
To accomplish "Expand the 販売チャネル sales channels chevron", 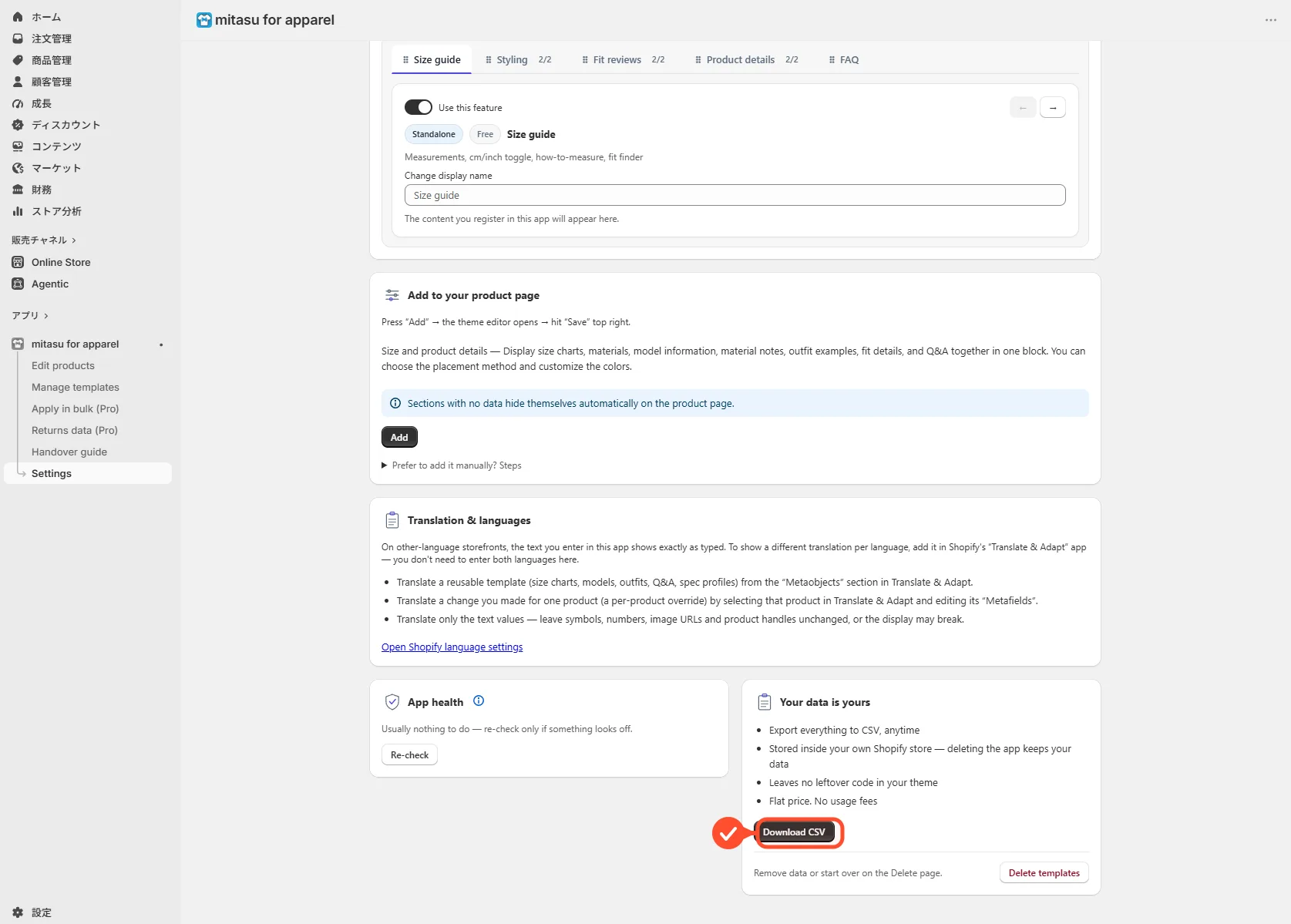I will point(74,240).
